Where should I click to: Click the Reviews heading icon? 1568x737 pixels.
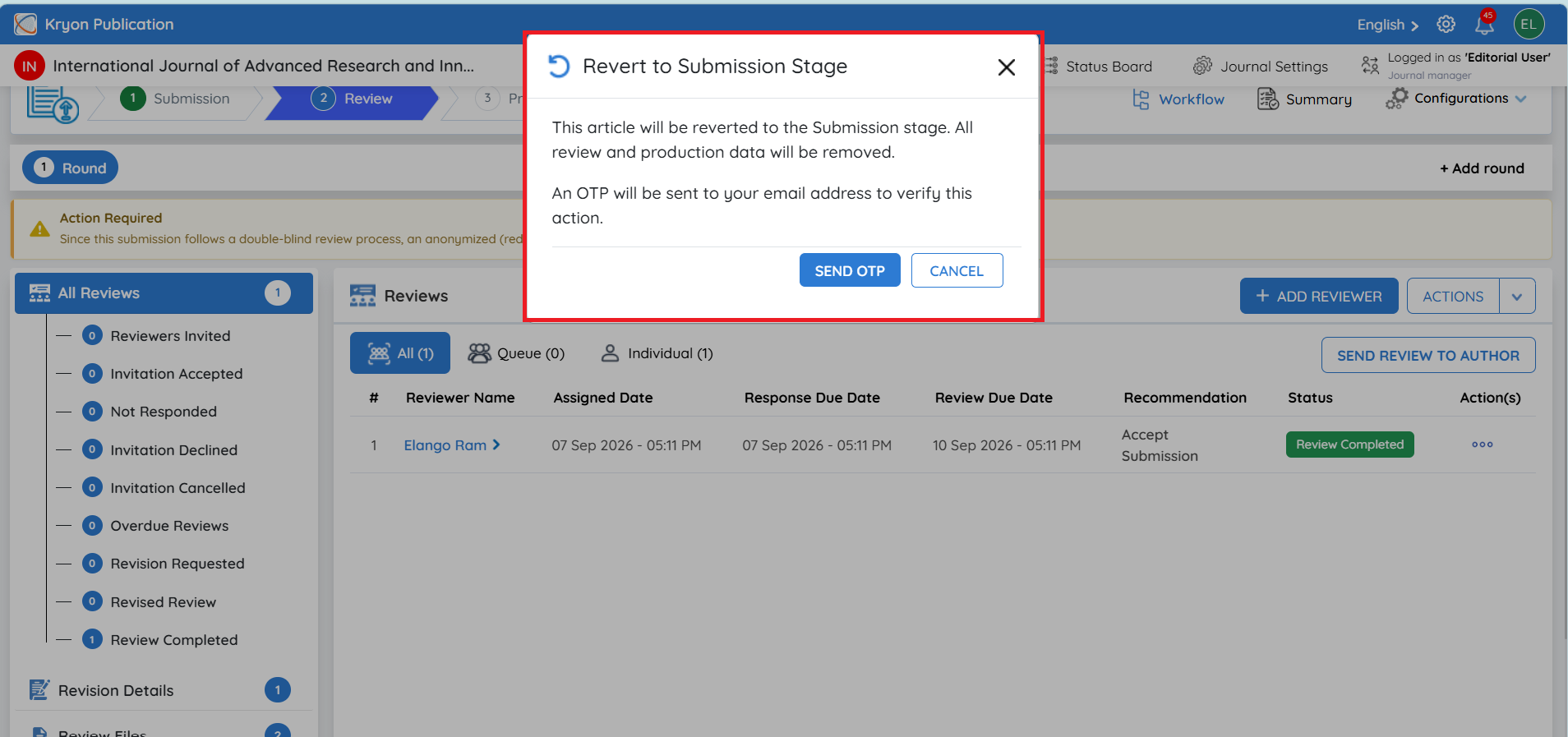tap(362, 296)
